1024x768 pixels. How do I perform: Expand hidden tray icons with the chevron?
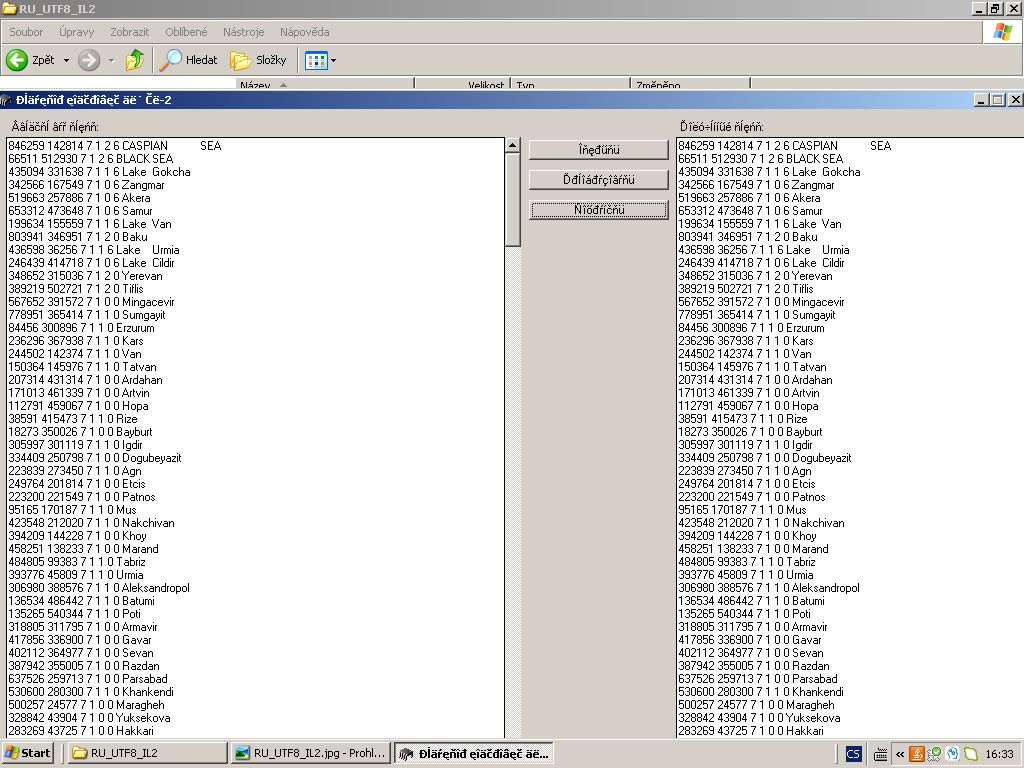point(900,753)
